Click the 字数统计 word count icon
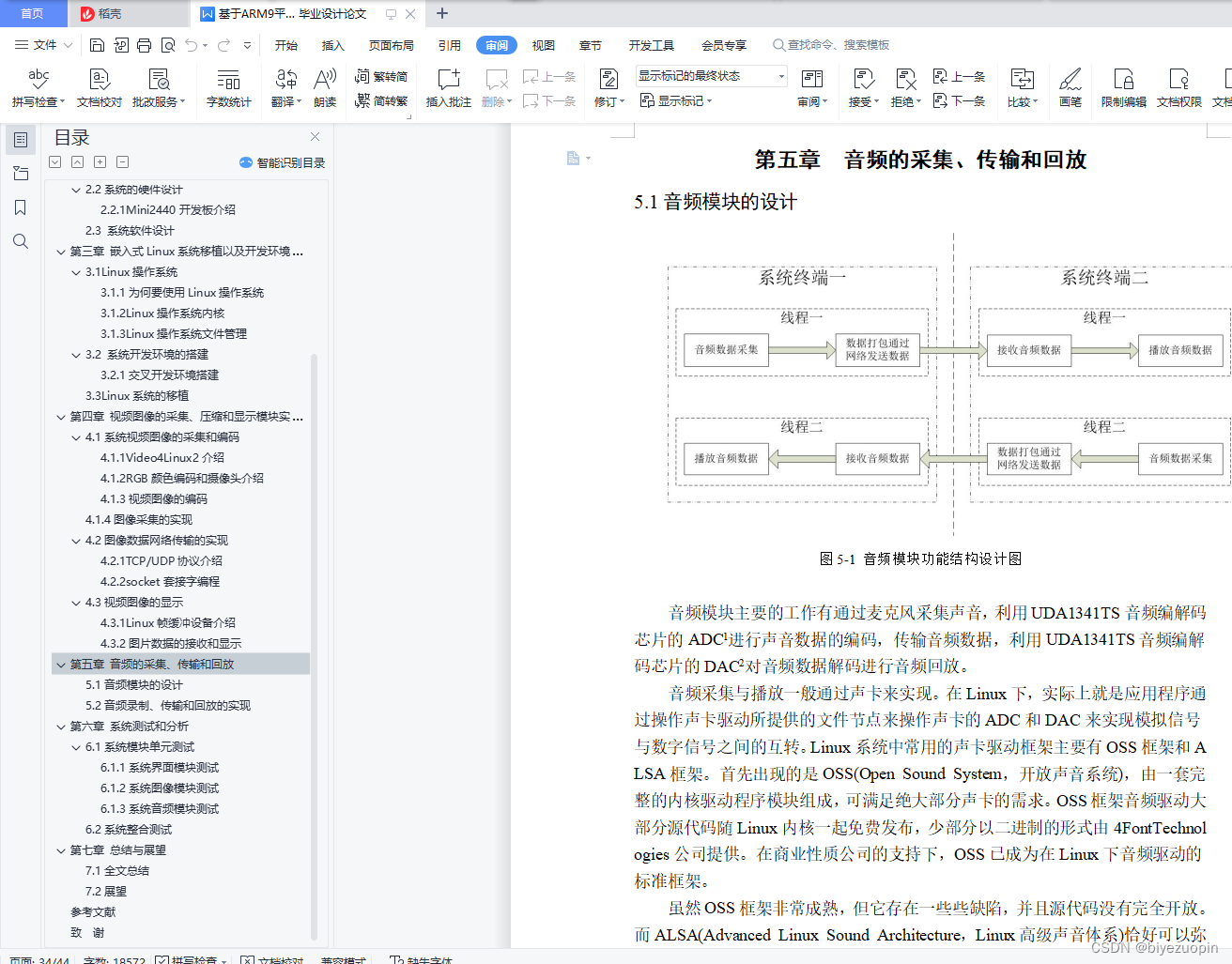This screenshot has width=1232, height=964. [228, 87]
